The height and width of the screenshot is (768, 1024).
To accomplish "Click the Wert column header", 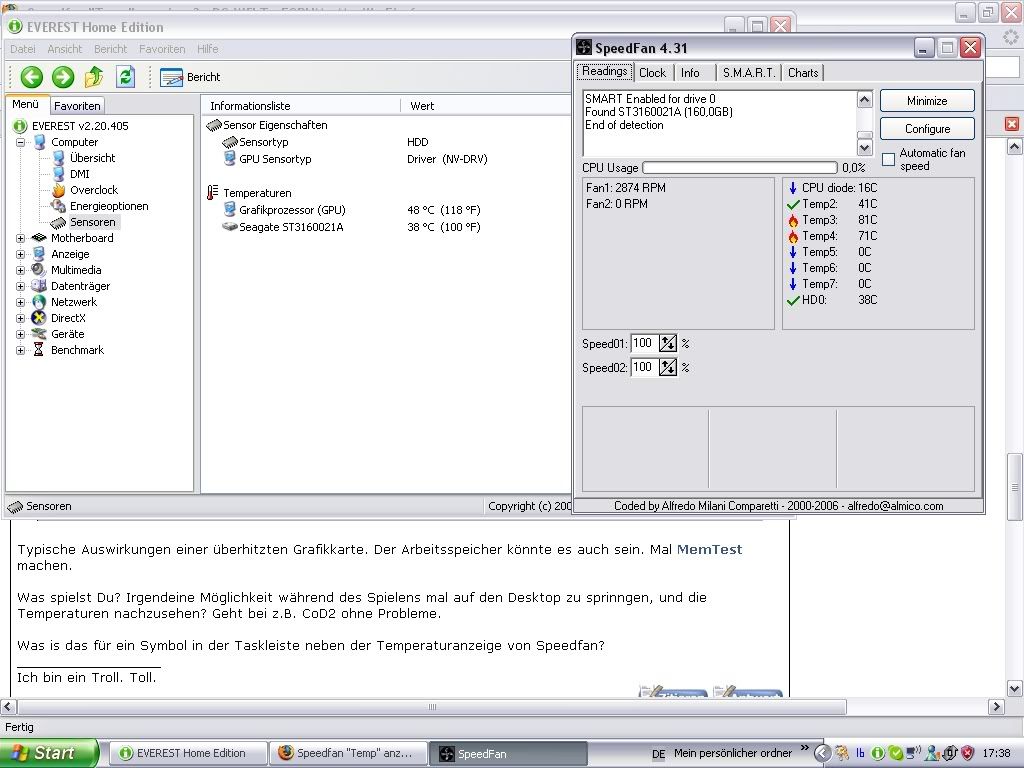I will (x=486, y=106).
